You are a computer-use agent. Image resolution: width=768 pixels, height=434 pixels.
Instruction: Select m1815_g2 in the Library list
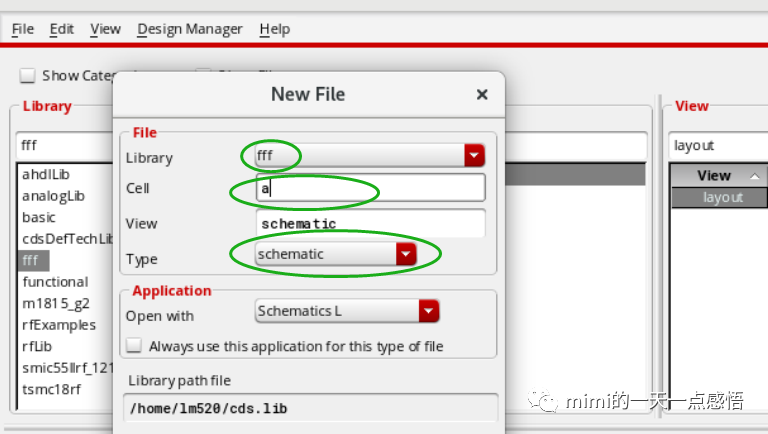[56, 304]
